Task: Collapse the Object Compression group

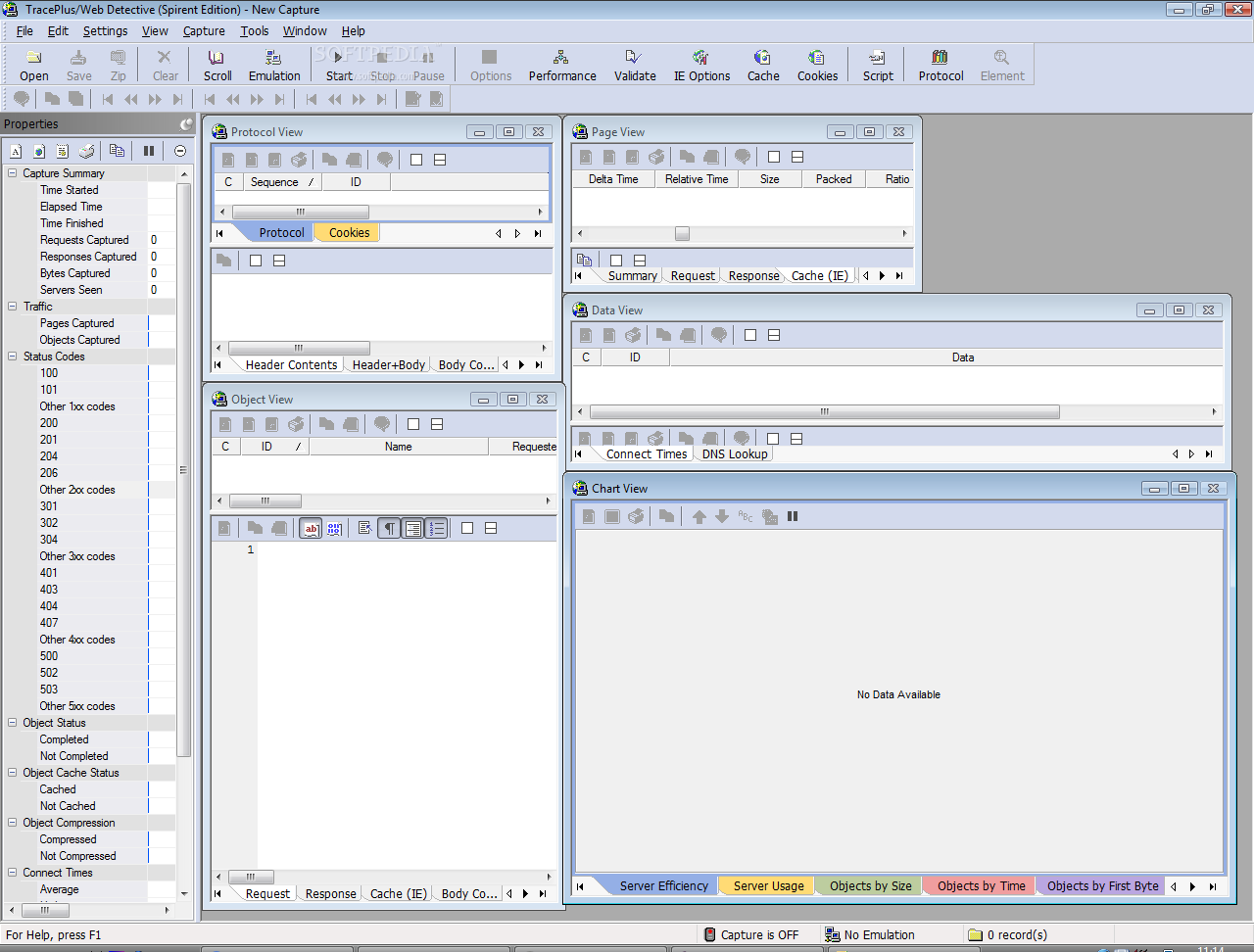Action: pos(13,823)
